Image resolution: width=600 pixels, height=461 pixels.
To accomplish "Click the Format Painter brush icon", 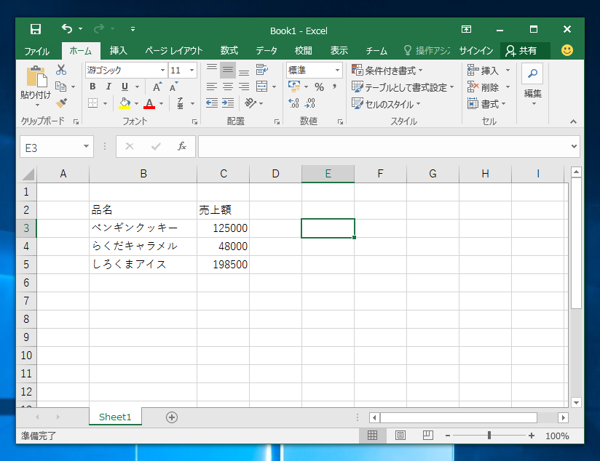I will click(x=61, y=103).
